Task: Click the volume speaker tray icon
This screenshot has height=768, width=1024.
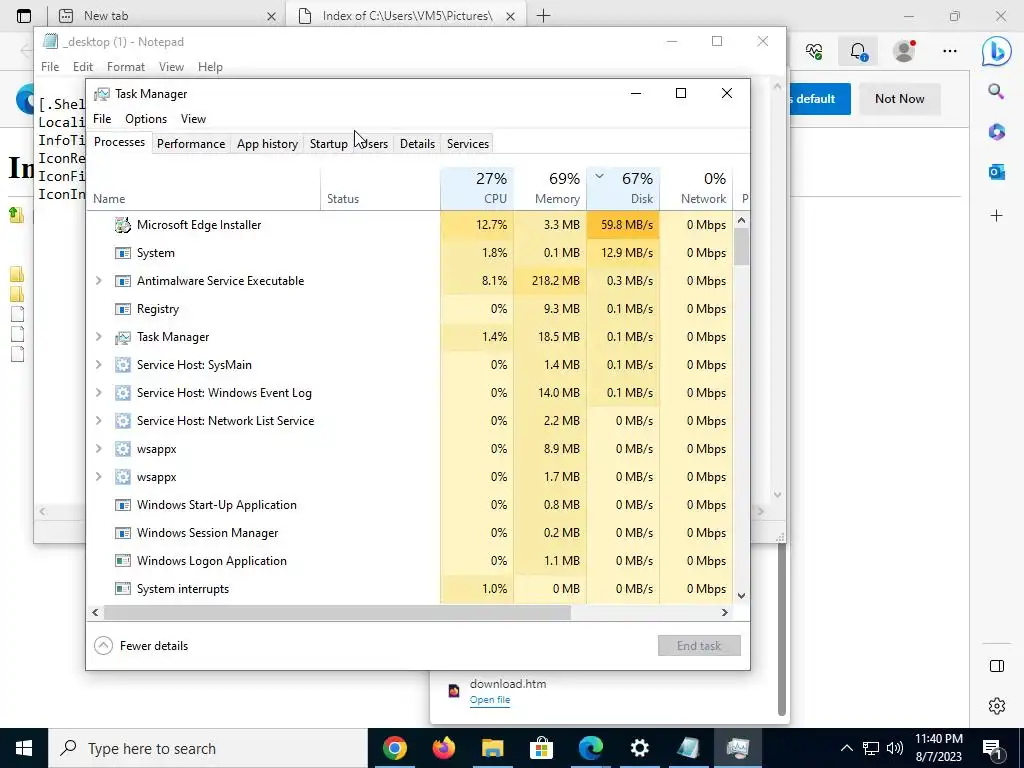Action: pos(895,748)
